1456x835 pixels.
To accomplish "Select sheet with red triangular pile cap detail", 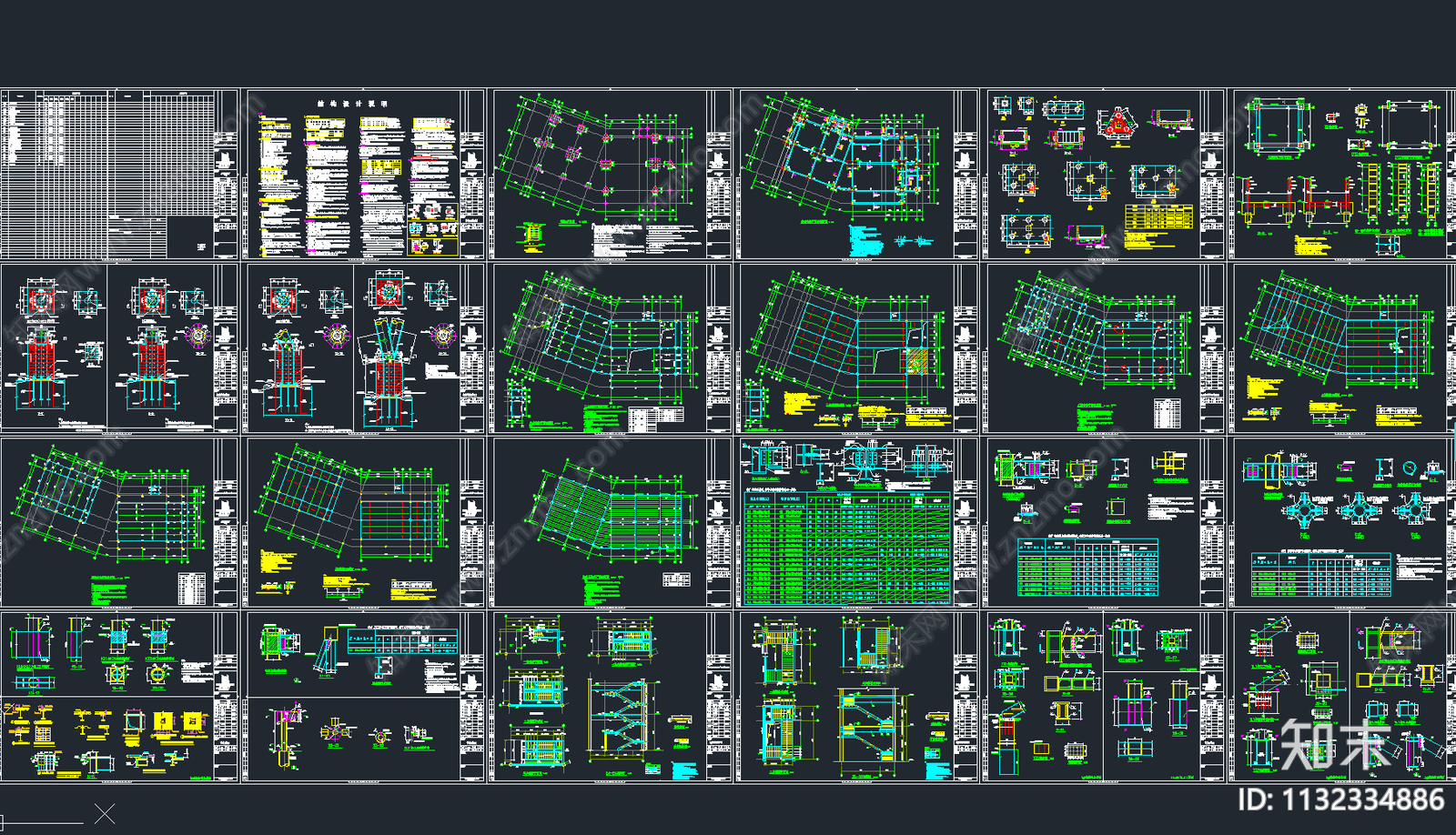I will click(x=1102, y=174).
